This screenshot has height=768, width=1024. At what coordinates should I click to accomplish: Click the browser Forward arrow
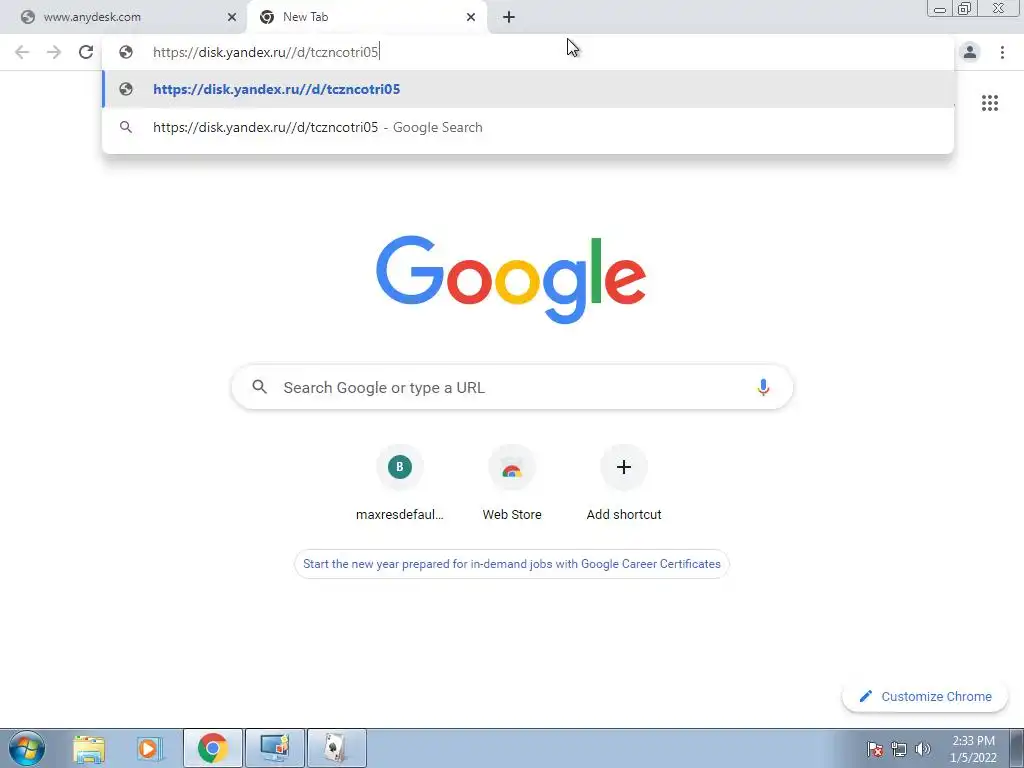(x=54, y=52)
